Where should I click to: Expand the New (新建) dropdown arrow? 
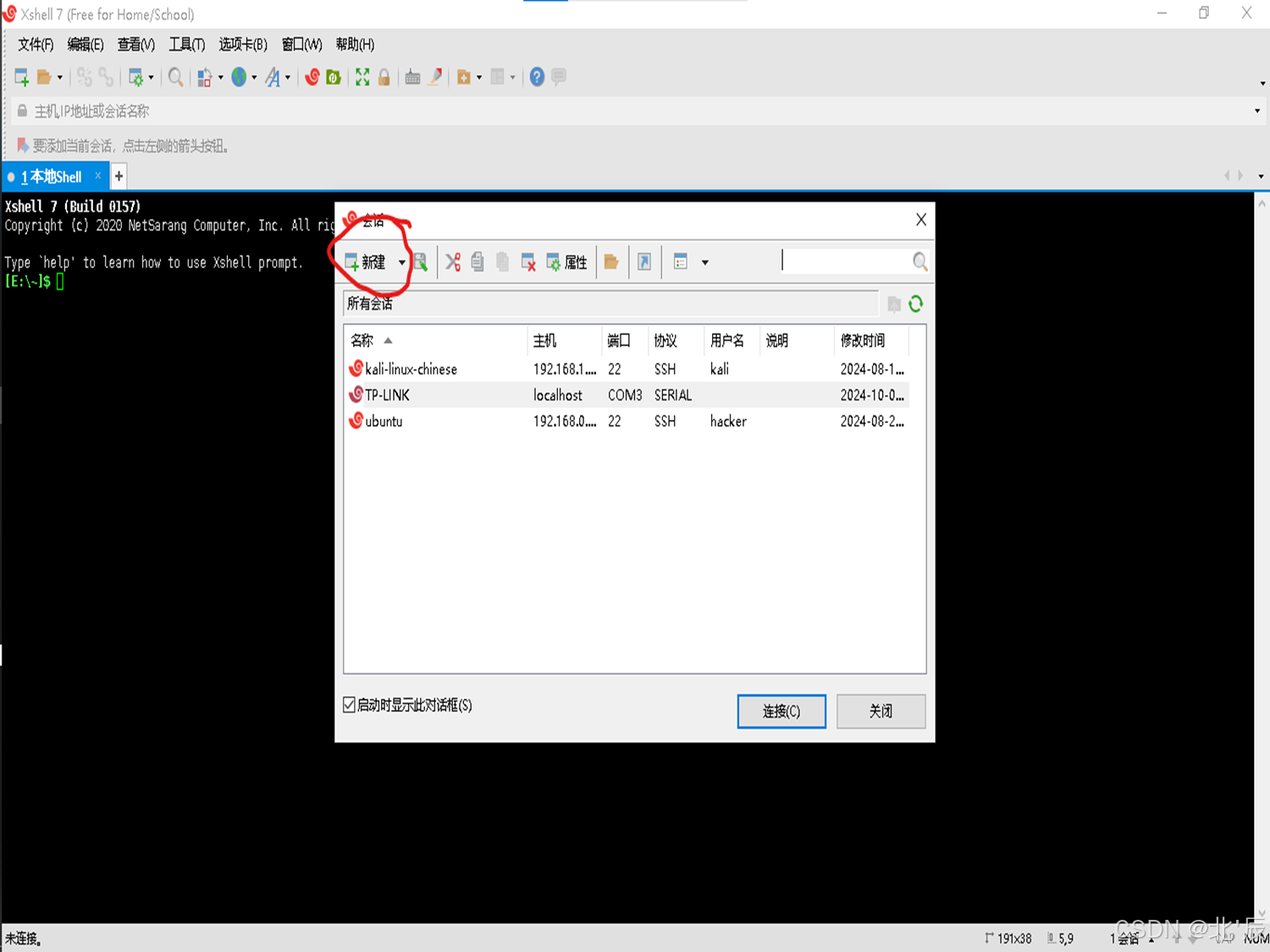pos(401,262)
